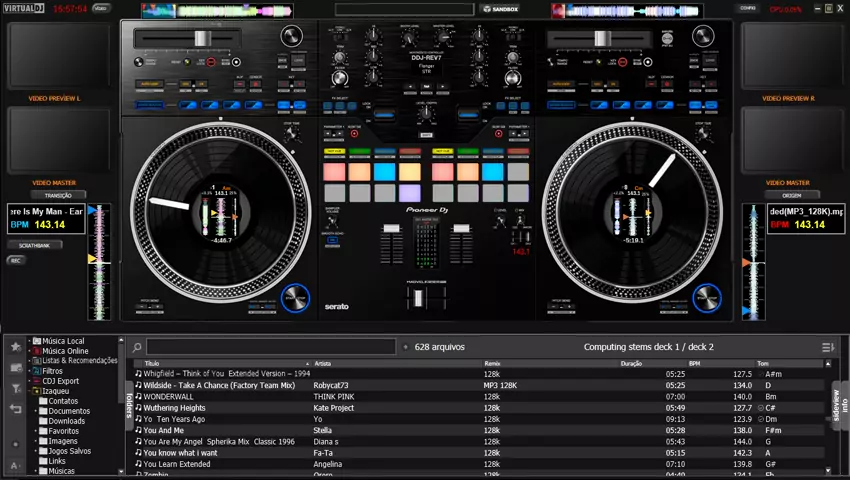Toggle the SCRATHBANK button
The height and width of the screenshot is (480, 850).
[35, 245]
